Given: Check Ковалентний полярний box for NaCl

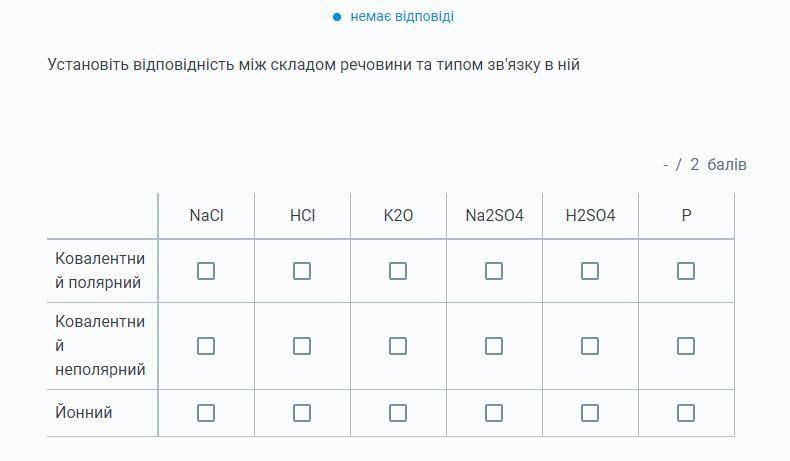Looking at the screenshot, I should click(206, 271).
